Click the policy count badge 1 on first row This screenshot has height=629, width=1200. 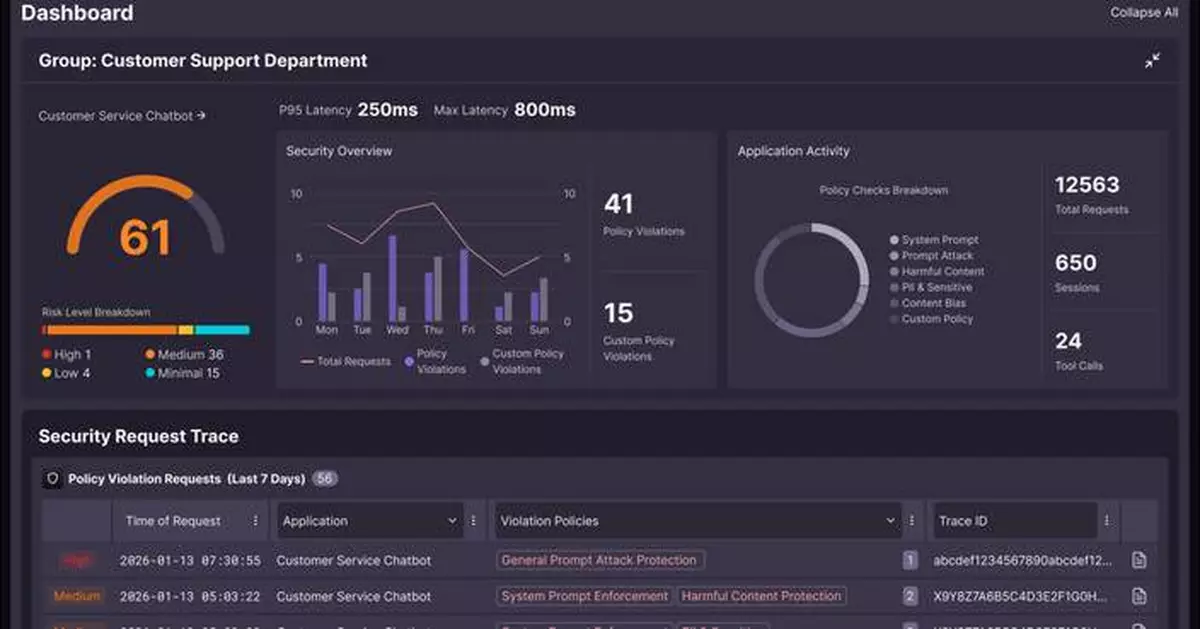(910, 560)
